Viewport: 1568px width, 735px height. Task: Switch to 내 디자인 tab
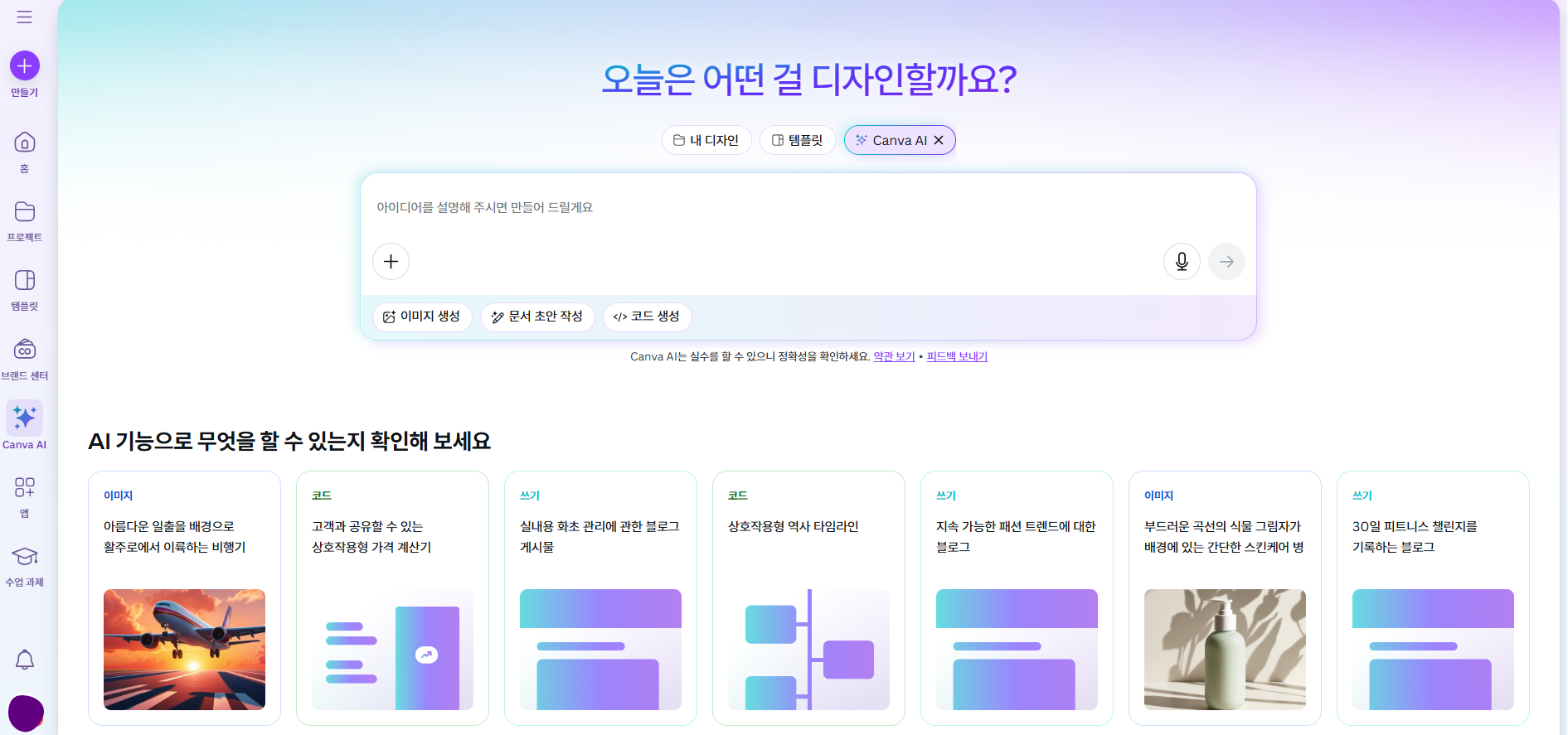tap(706, 140)
